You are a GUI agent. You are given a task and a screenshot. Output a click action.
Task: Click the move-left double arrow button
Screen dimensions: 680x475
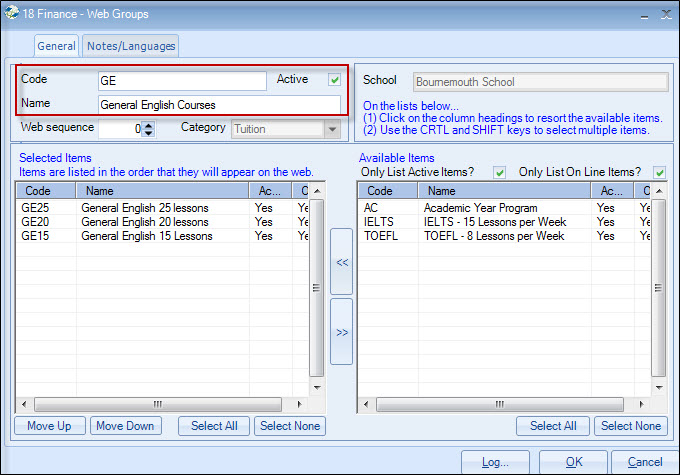(341, 261)
